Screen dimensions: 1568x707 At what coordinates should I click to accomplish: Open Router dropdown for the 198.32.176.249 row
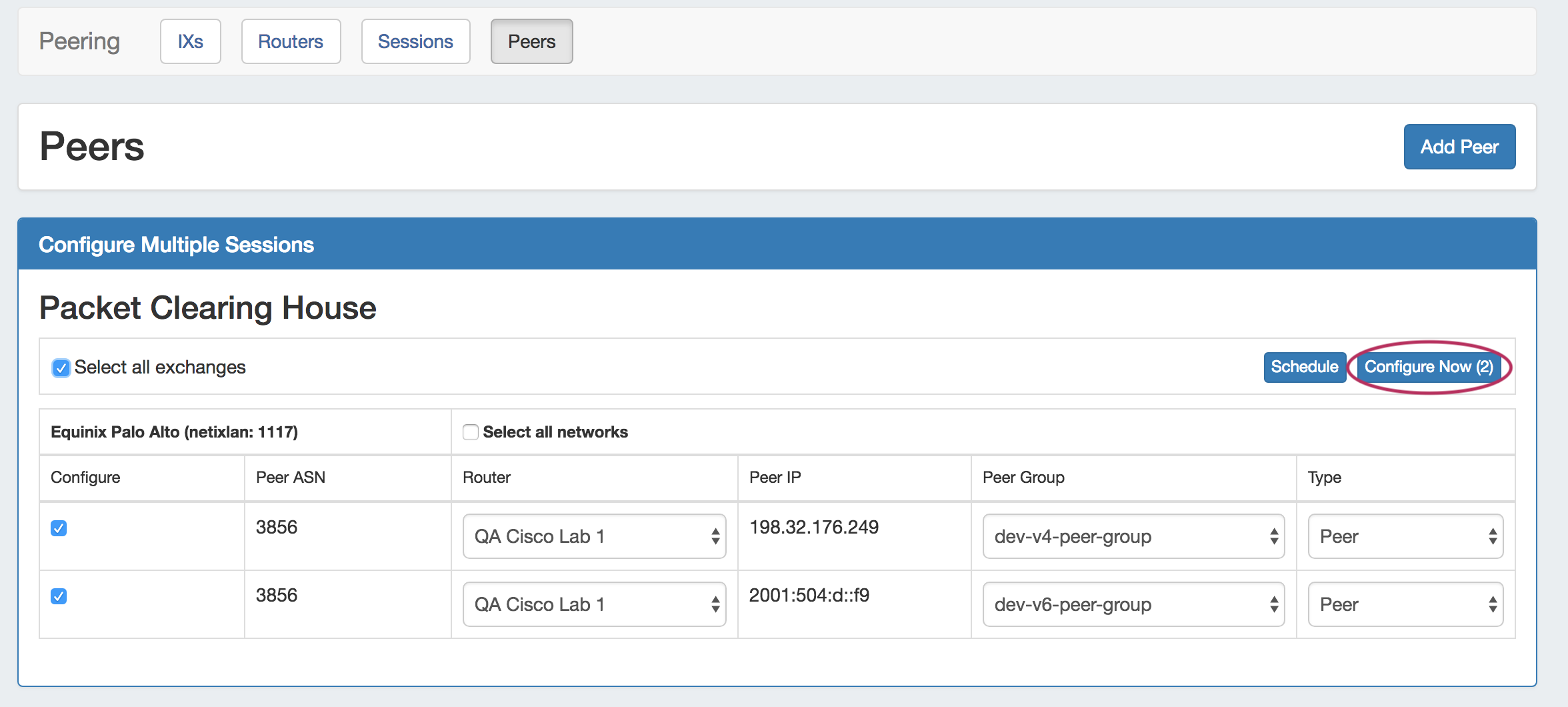pyautogui.click(x=594, y=536)
